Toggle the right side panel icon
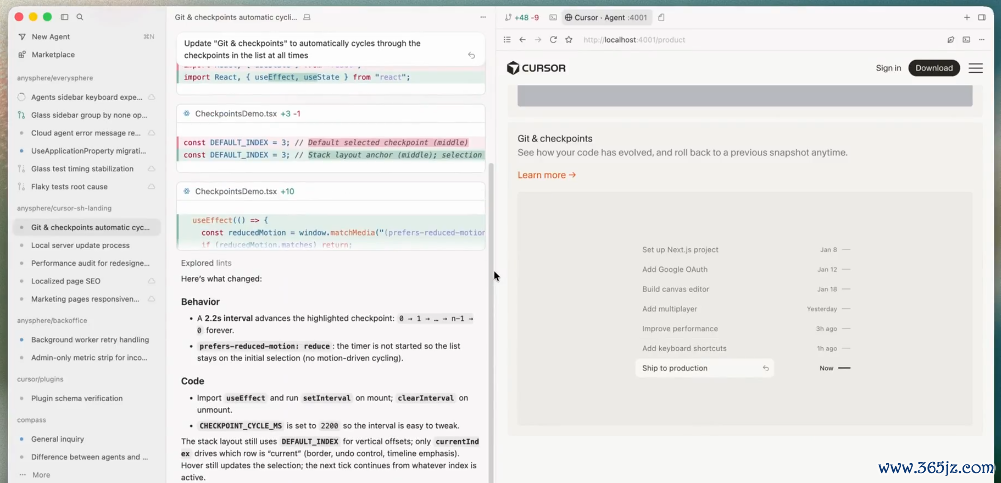The height and width of the screenshot is (483, 1001). pyautogui.click(x=982, y=17)
